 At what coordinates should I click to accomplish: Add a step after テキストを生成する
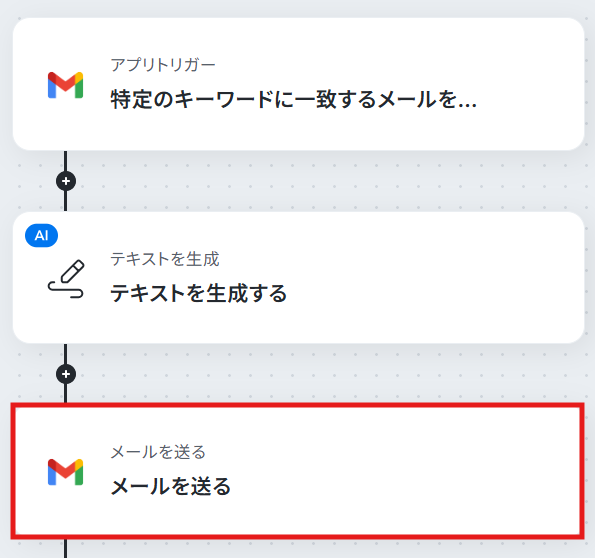point(66,374)
